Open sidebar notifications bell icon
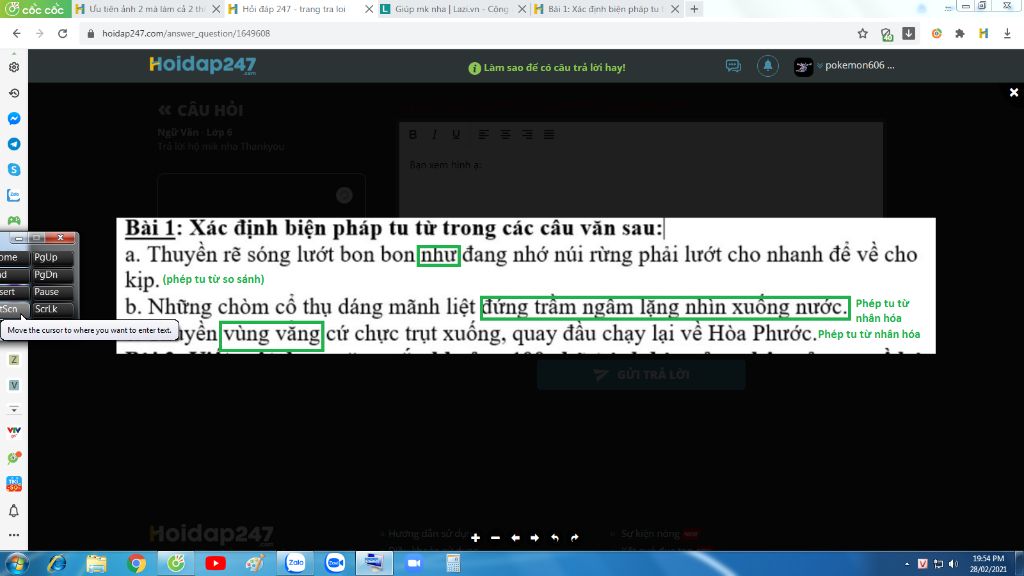The width and height of the screenshot is (1024, 576). pos(14,511)
